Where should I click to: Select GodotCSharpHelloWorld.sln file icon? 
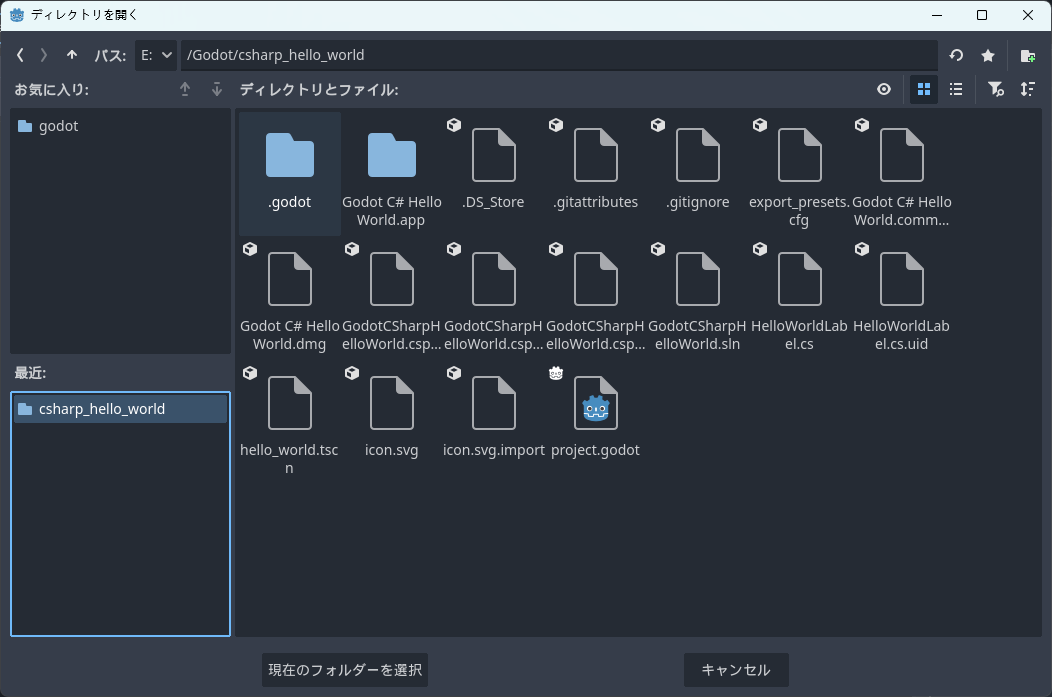(x=698, y=279)
